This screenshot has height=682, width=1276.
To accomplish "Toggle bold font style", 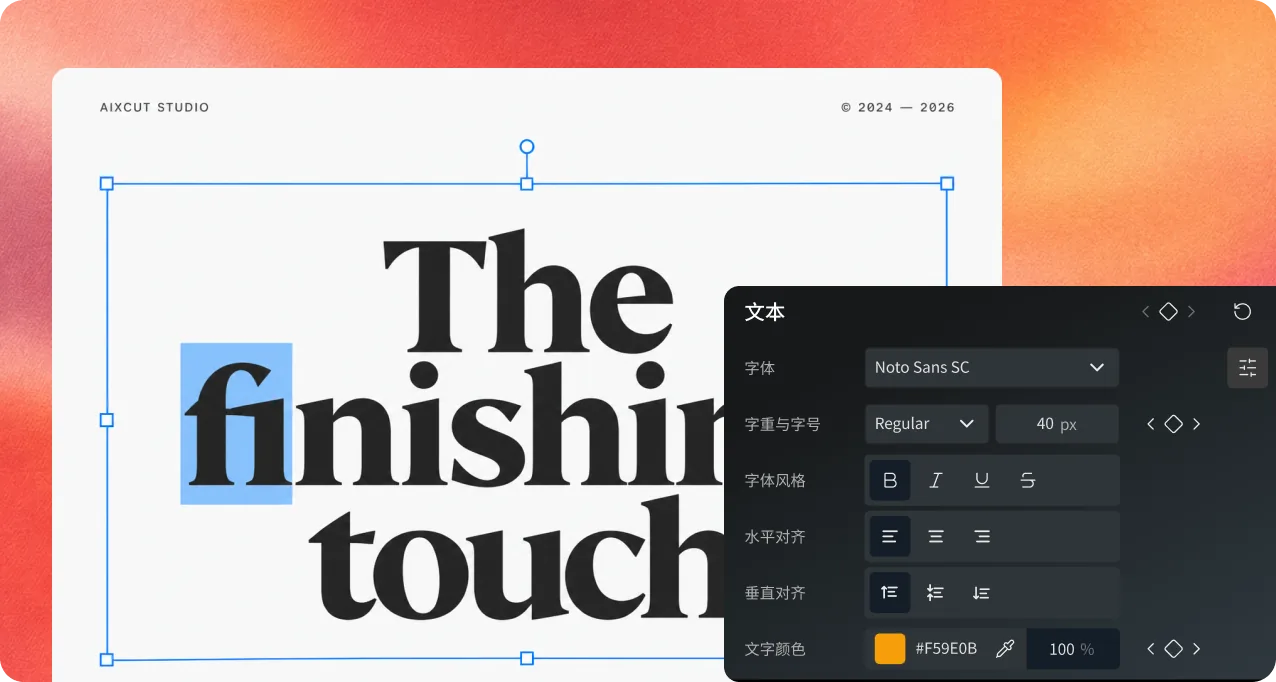I will click(x=890, y=480).
